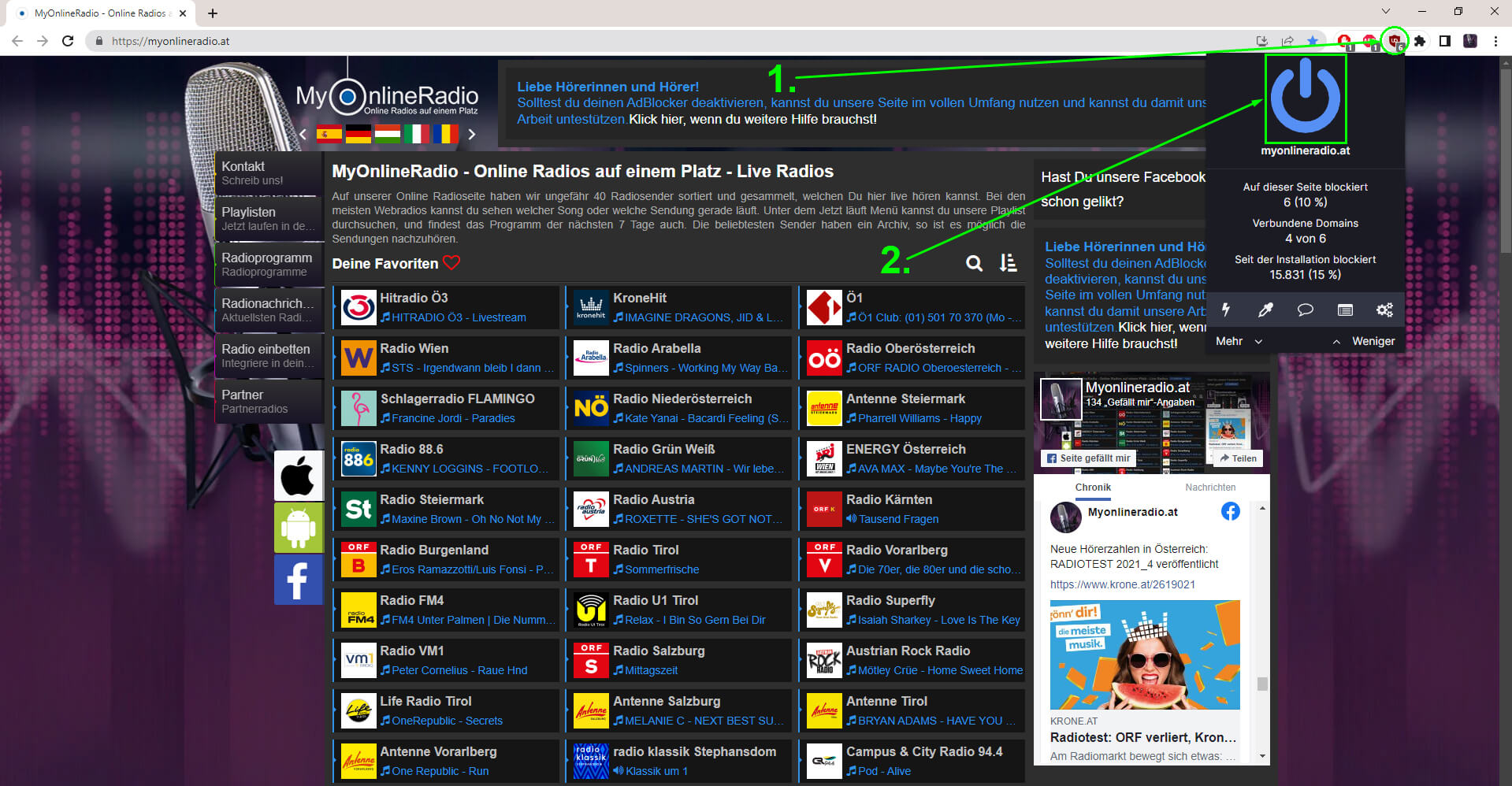1512x786 pixels.
Task: Activate uBlock element zapper lightning icon
Action: pyautogui.click(x=1226, y=310)
